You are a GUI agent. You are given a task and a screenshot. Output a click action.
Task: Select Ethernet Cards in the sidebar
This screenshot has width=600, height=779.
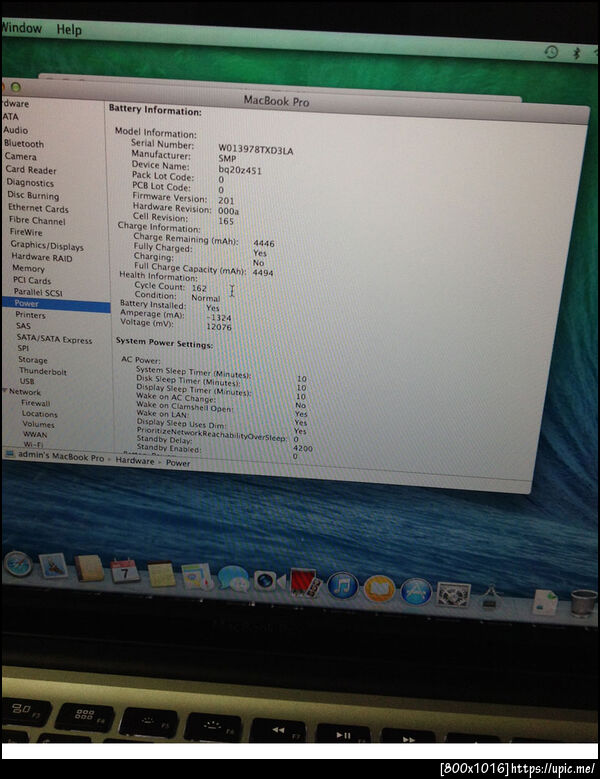pos(38,209)
